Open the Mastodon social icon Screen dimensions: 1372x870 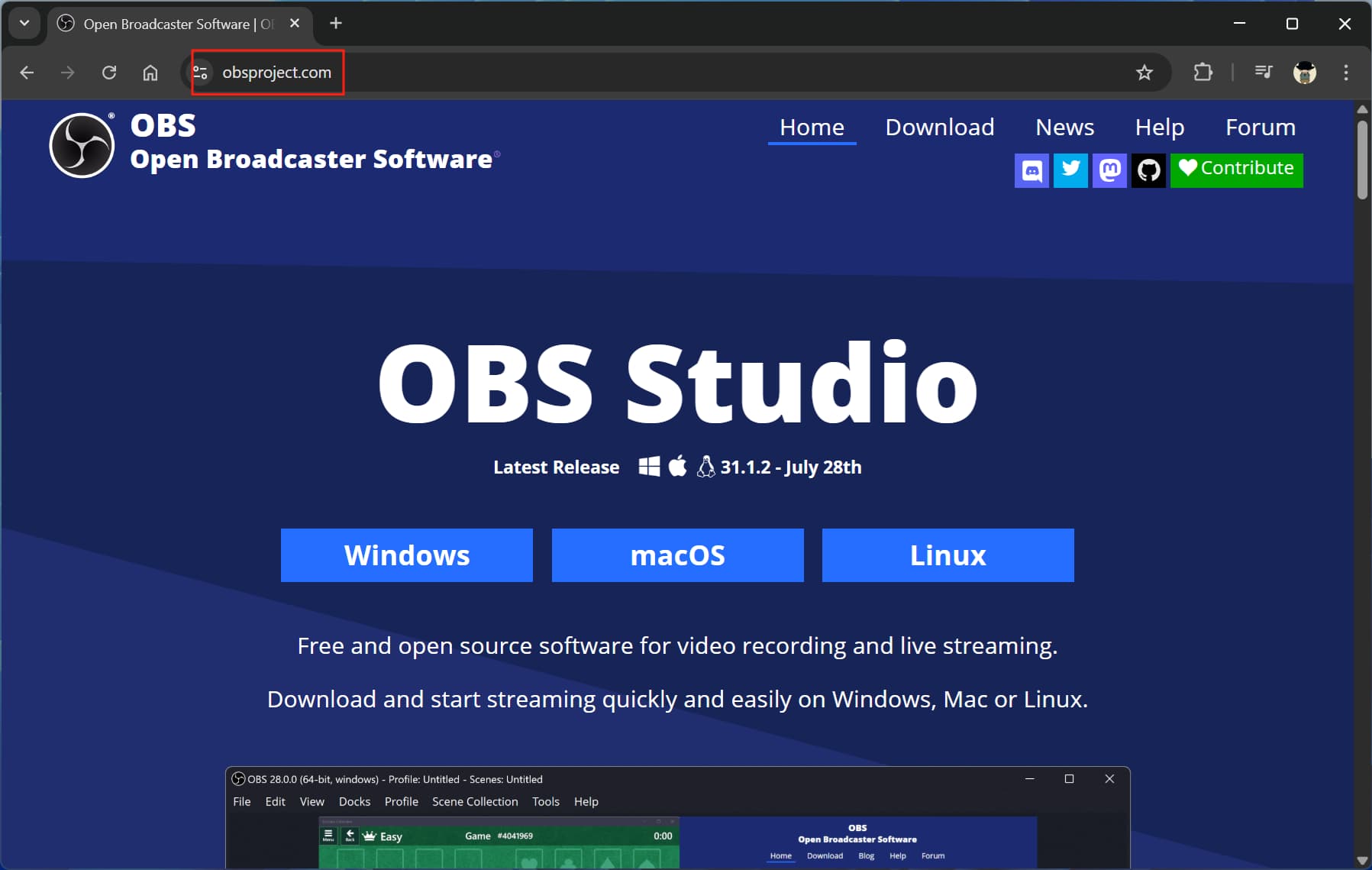tap(1109, 170)
